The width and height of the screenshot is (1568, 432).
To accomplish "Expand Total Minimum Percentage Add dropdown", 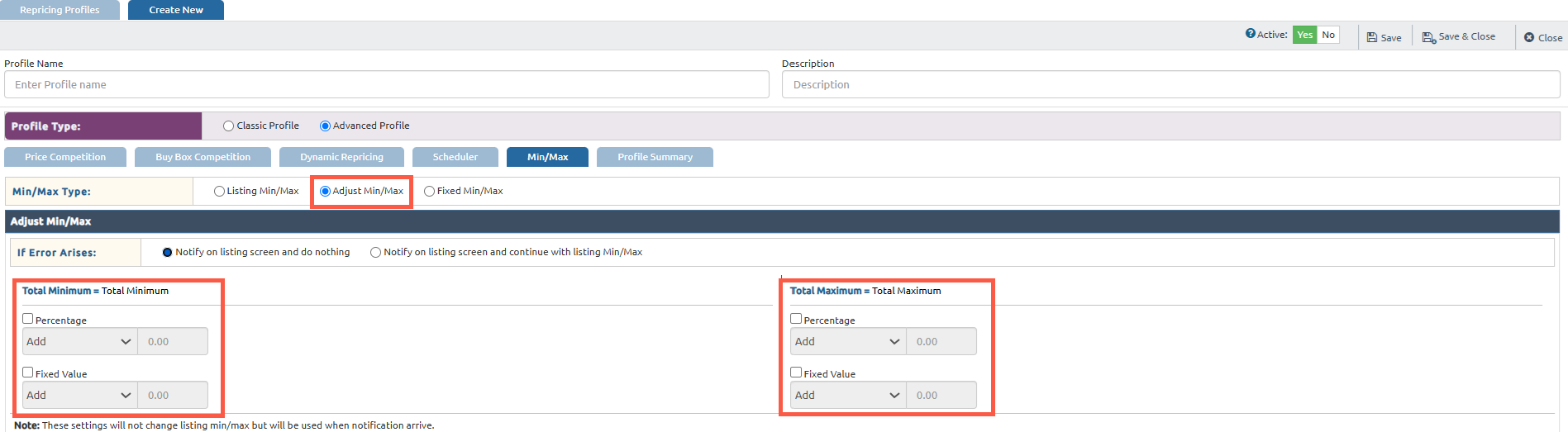I will [x=79, y=341].
